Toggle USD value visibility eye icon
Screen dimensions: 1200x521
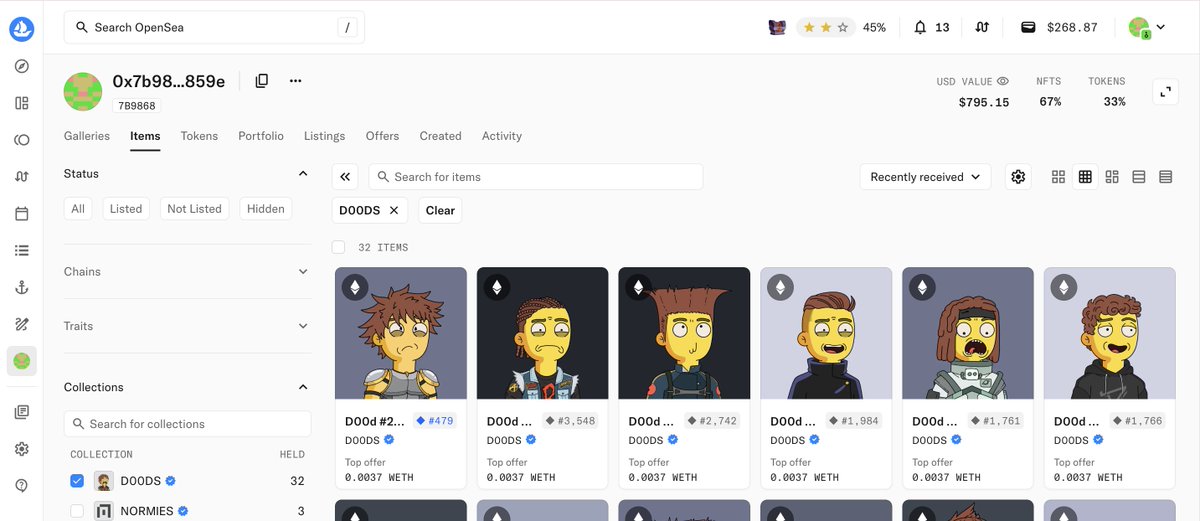click(1003, 81)
